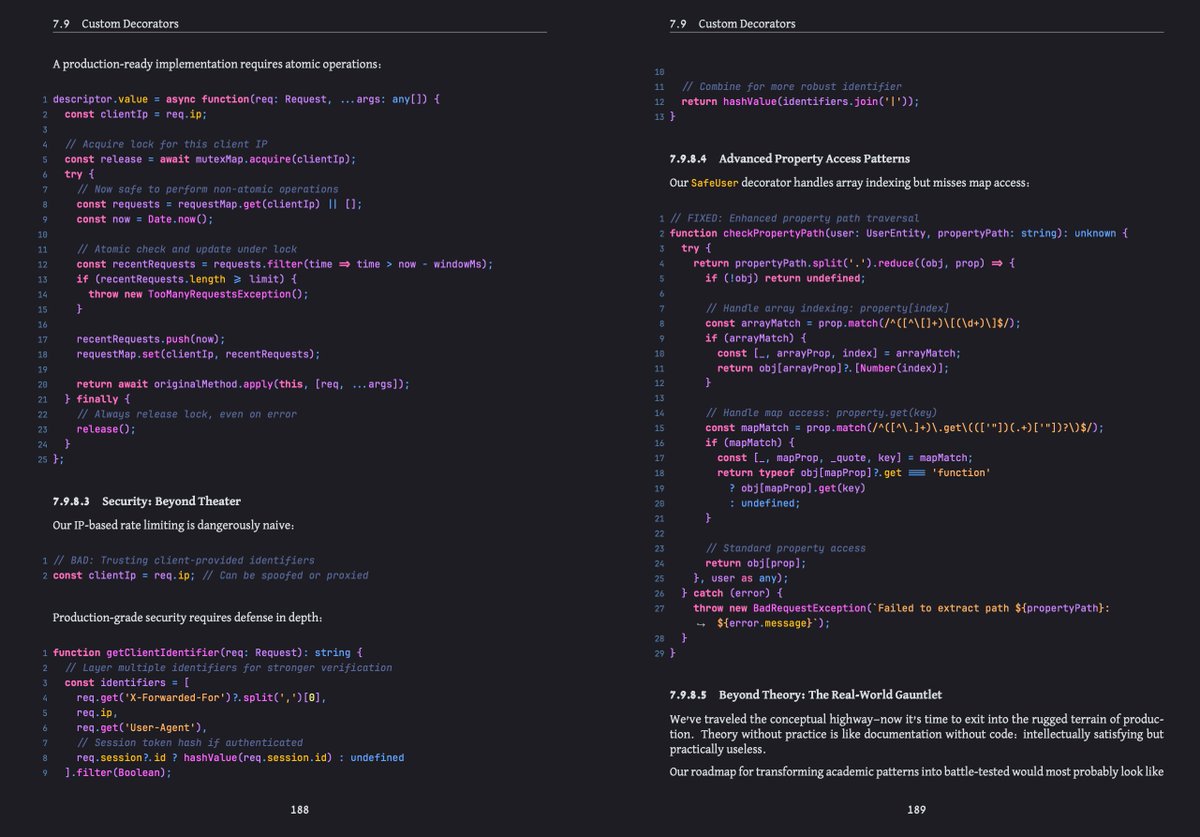Click the line containing 'X-Forwarded-For'

(202, 698)
